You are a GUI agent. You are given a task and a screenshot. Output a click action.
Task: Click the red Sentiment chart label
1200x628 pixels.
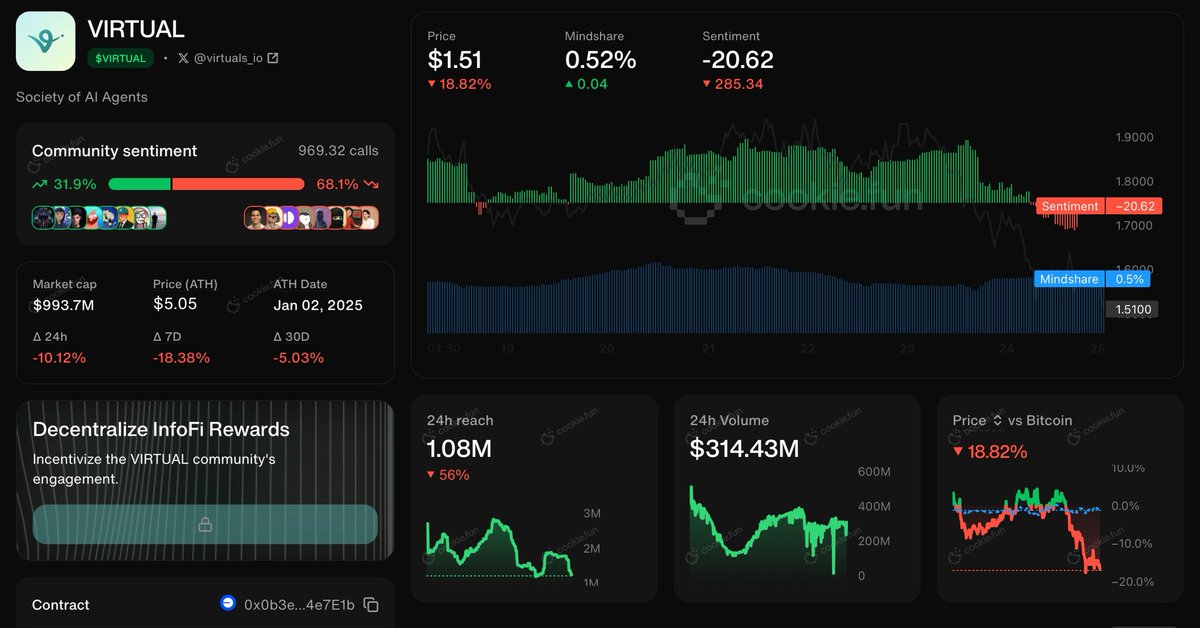[1069, 206]
